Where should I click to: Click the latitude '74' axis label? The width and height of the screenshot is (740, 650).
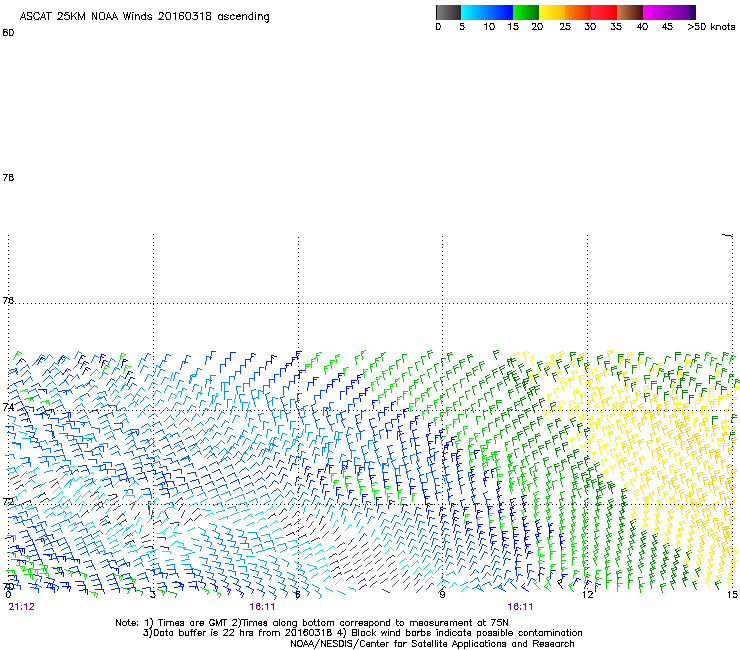pos(8,407)
